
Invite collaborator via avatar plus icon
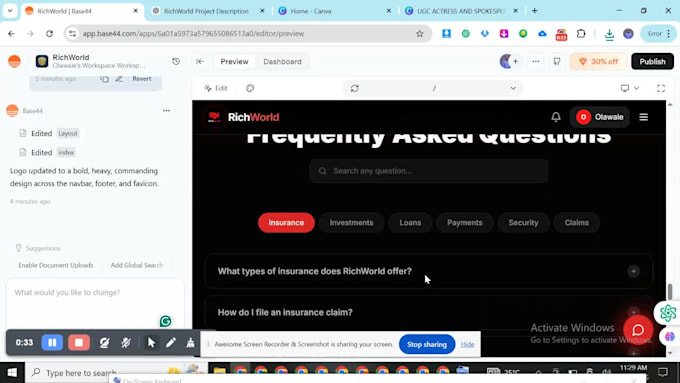pos(516,61)
